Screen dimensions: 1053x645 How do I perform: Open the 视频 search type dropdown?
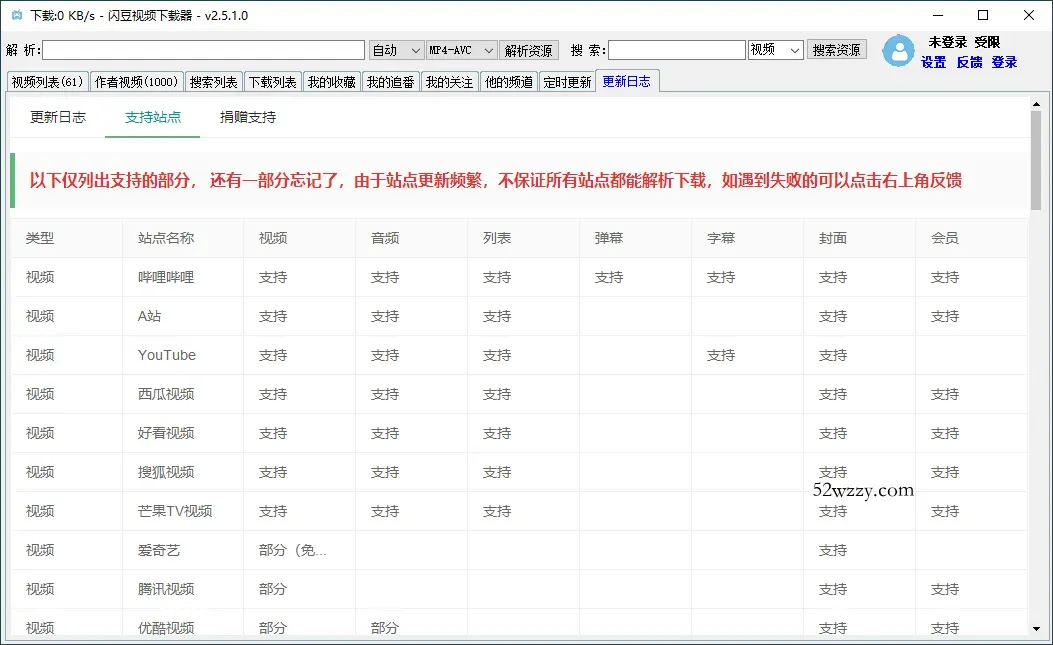point(776,50)
